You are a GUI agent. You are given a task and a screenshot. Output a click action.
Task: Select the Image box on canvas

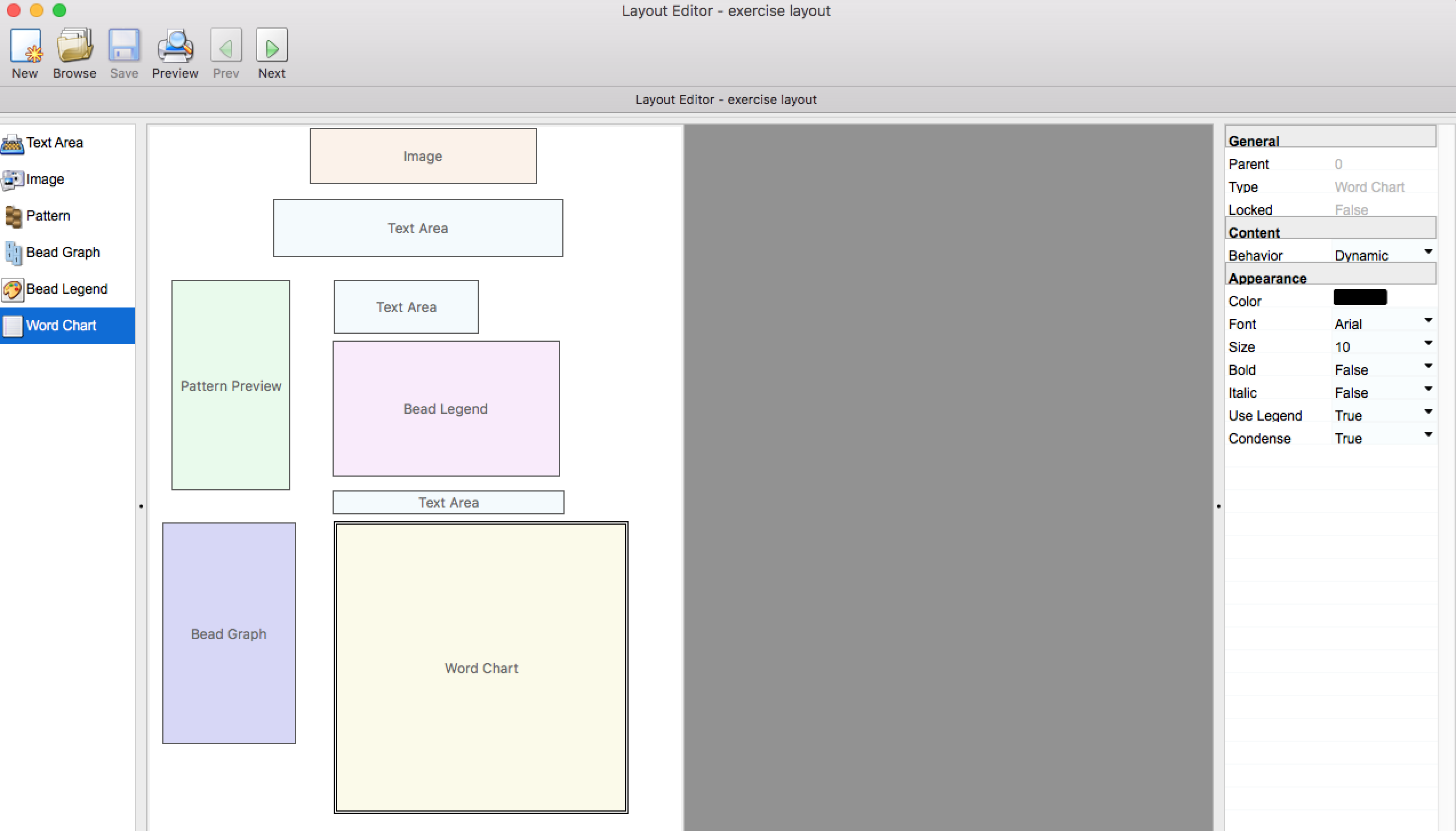tap(423, 156)
